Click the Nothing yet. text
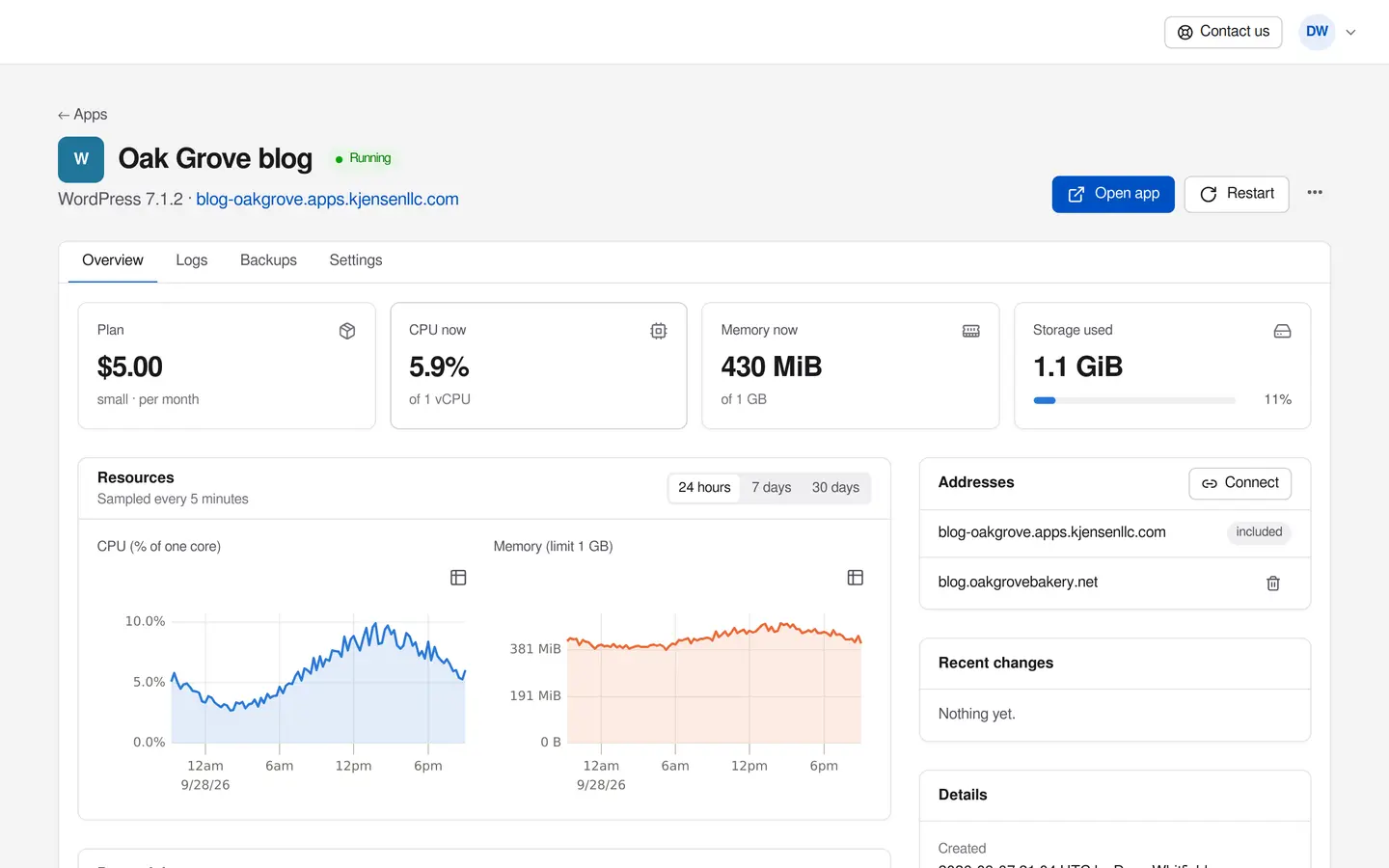 pyautogui.click(x=977, y=715)
